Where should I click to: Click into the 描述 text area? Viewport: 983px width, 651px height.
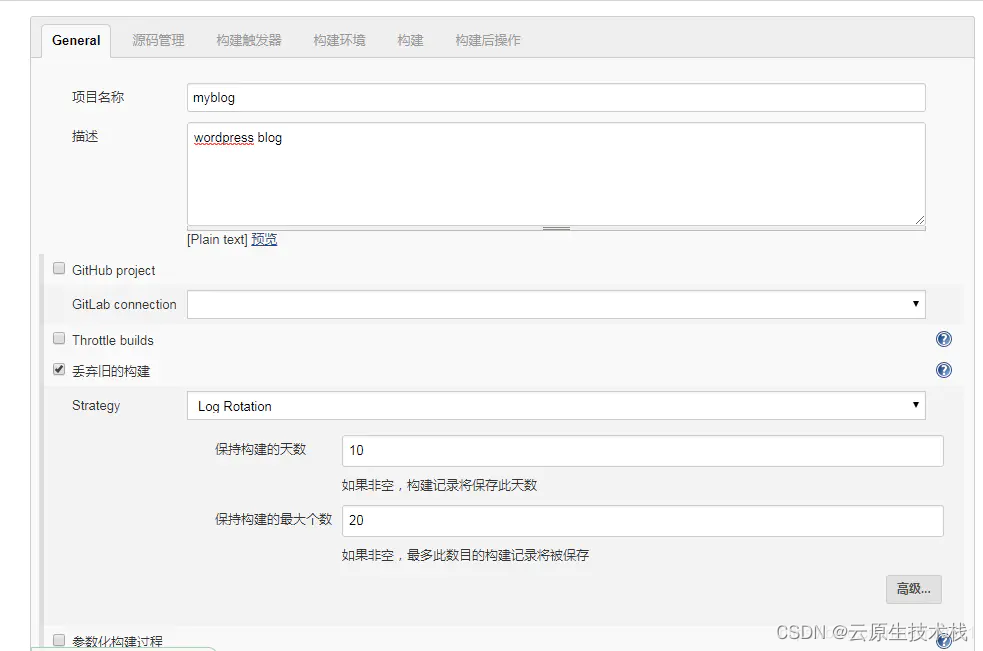[556, 174]
